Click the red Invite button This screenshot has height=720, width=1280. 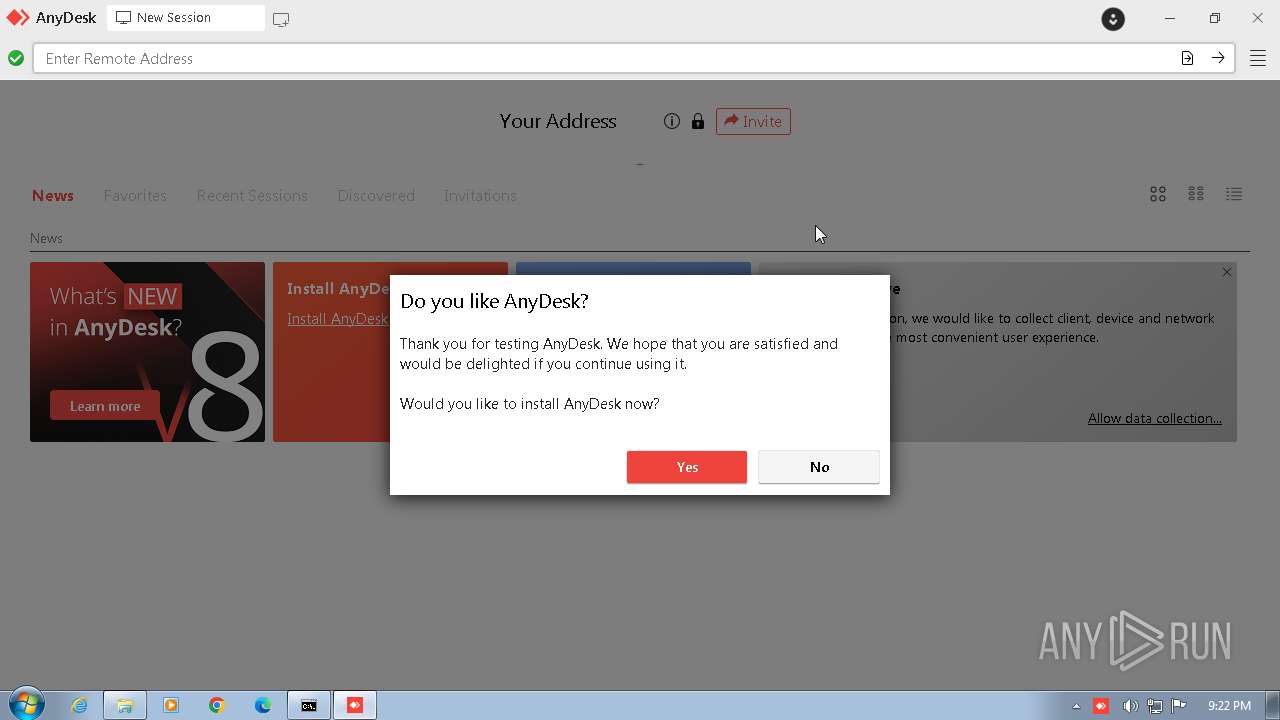click(753, 121)
